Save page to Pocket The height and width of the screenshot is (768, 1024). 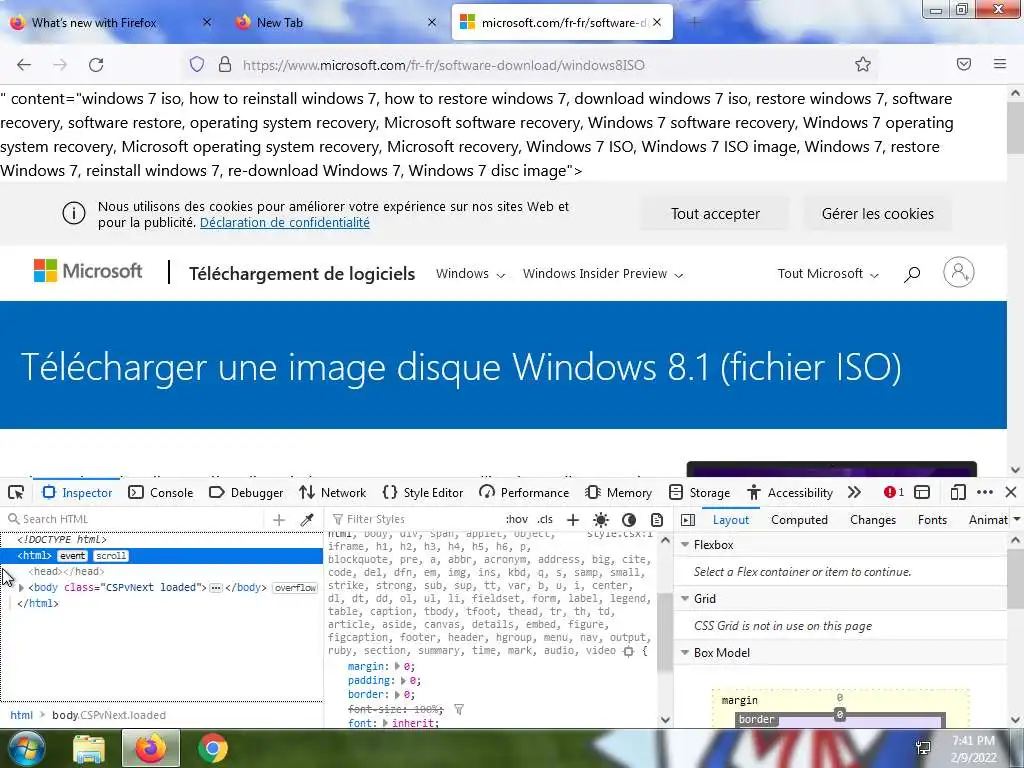click(964, 64)
